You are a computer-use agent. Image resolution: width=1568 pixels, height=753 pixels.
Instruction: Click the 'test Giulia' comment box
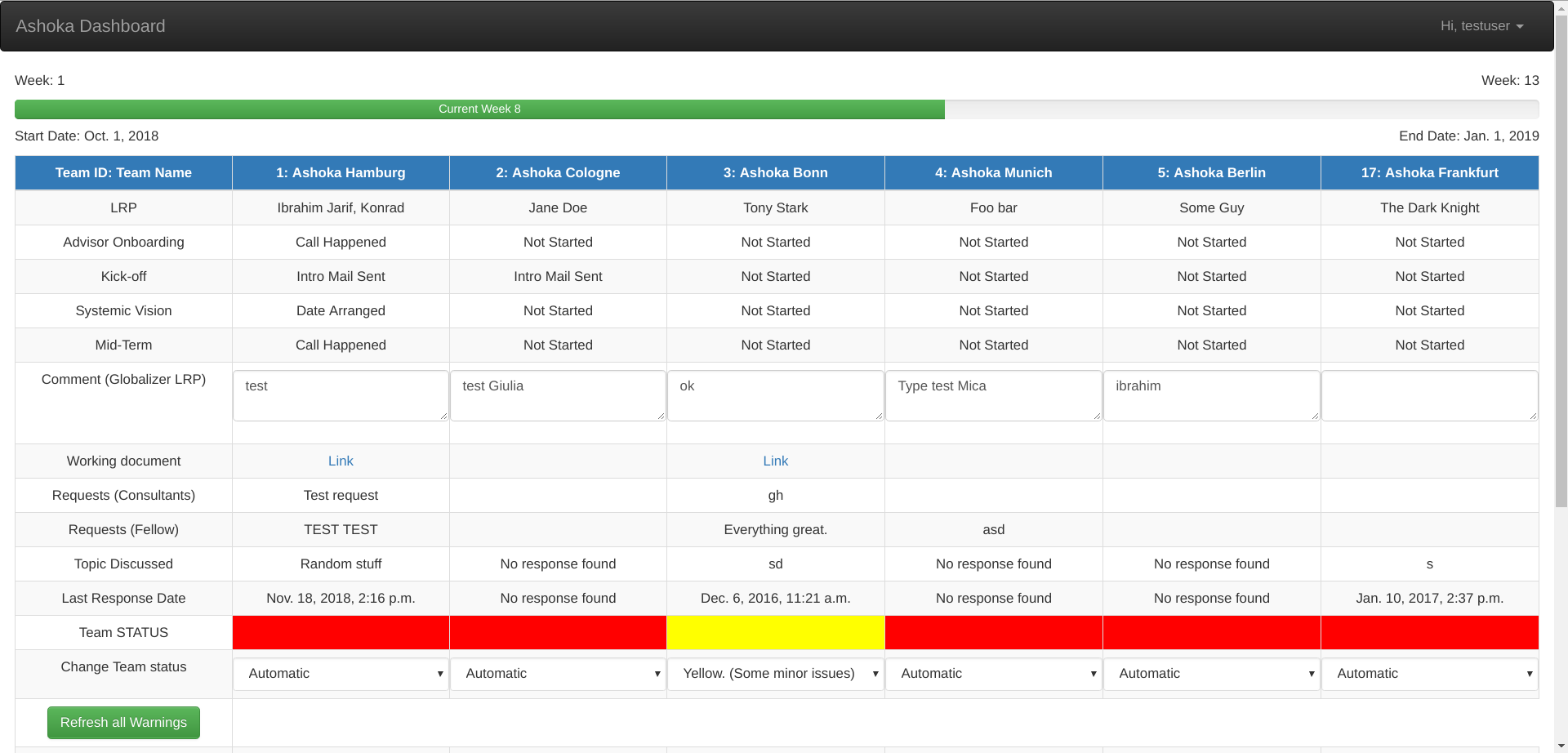coord(558,395)
